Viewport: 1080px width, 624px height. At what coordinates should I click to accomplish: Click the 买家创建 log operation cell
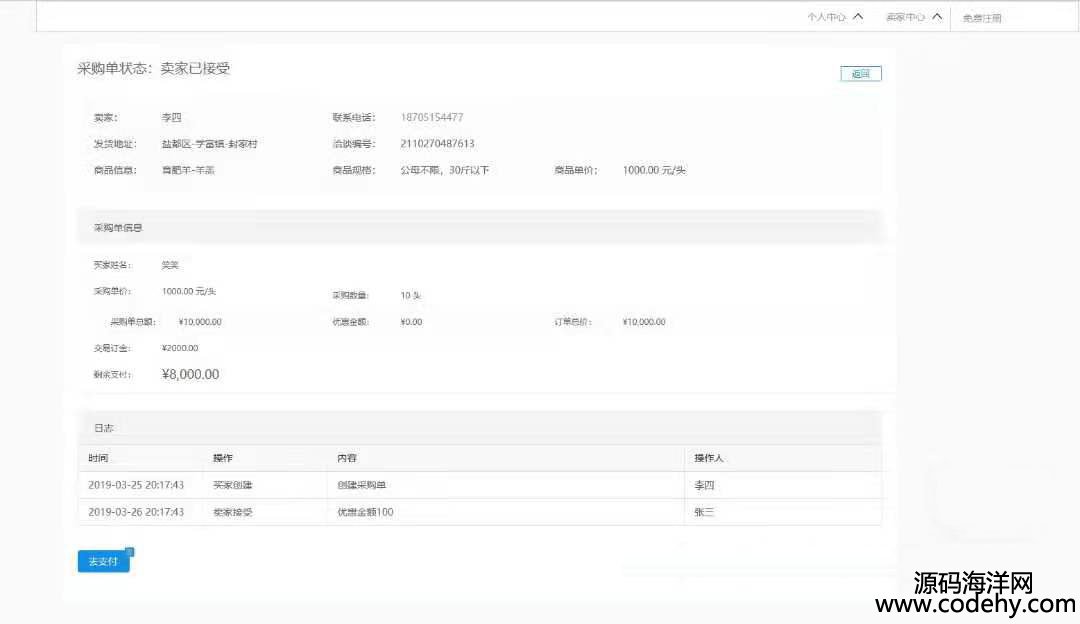coord(232,485)
